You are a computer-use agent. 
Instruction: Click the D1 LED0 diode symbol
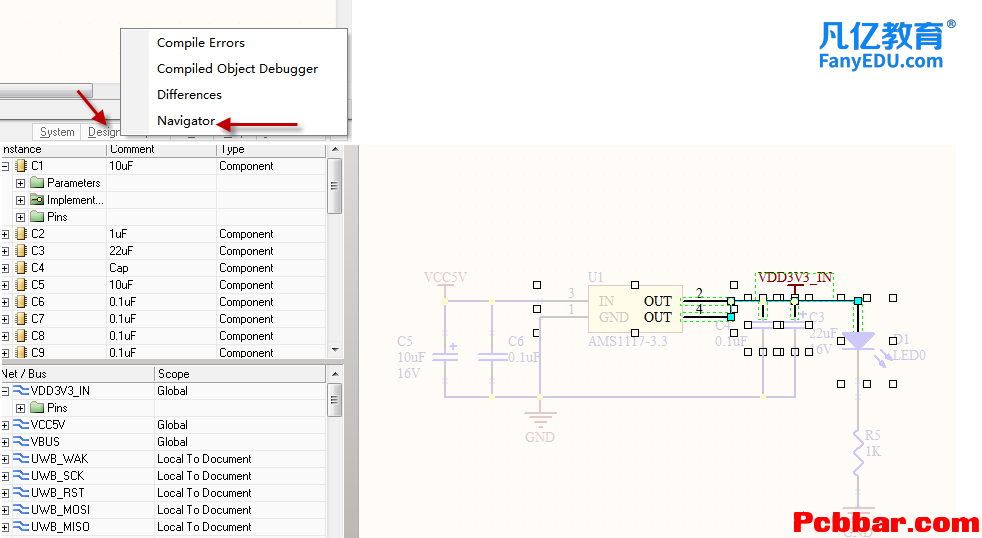click(x=859, y=341)
